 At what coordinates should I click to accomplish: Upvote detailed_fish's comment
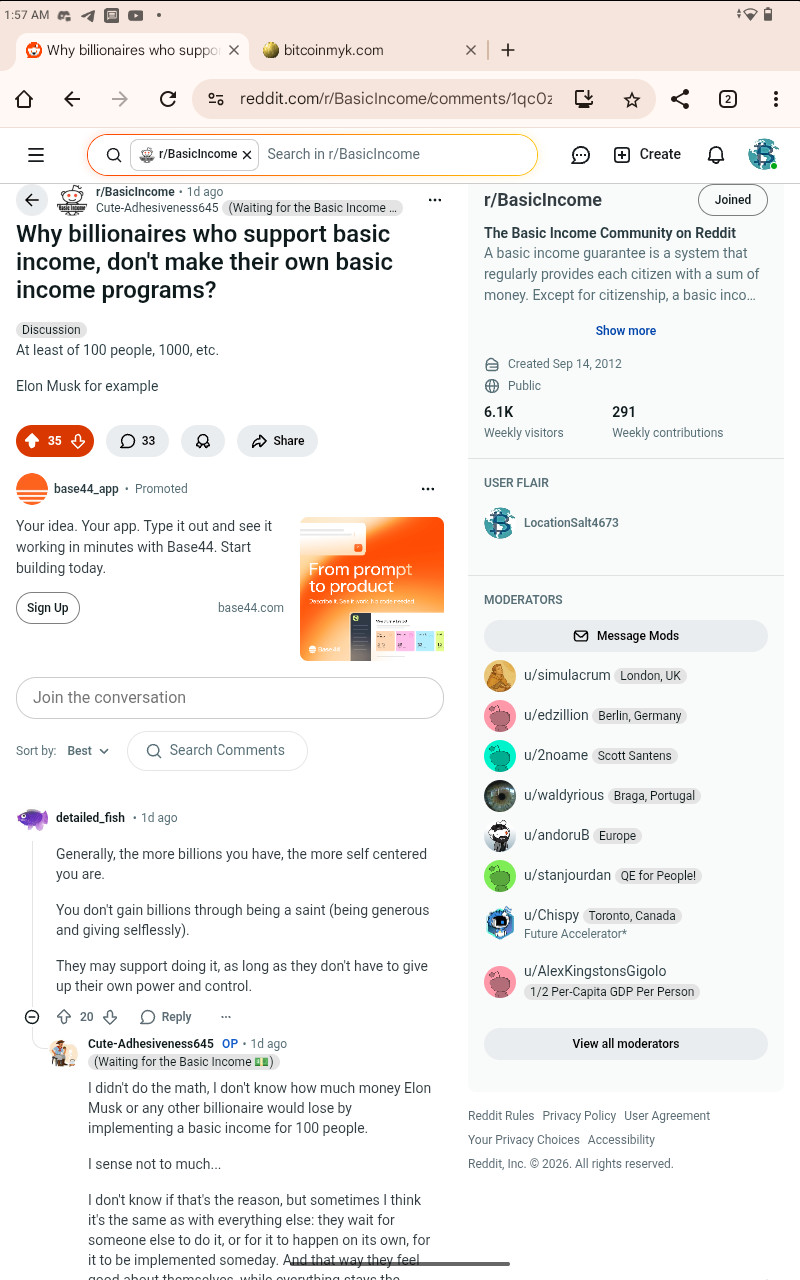[x=64, y=1017]
